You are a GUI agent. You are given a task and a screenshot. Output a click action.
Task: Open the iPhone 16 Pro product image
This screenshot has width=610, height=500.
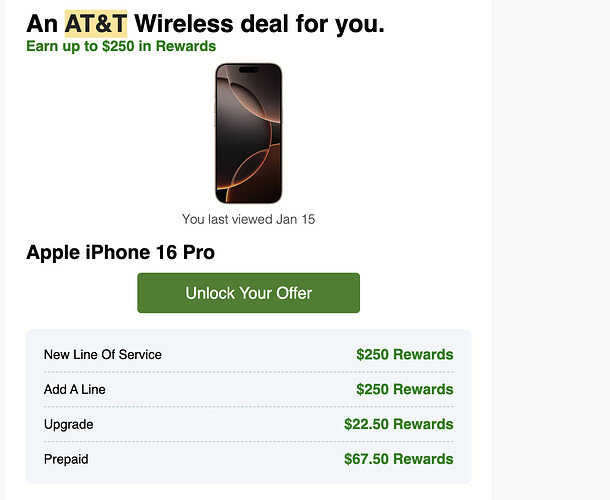click(x=249, y=133)
